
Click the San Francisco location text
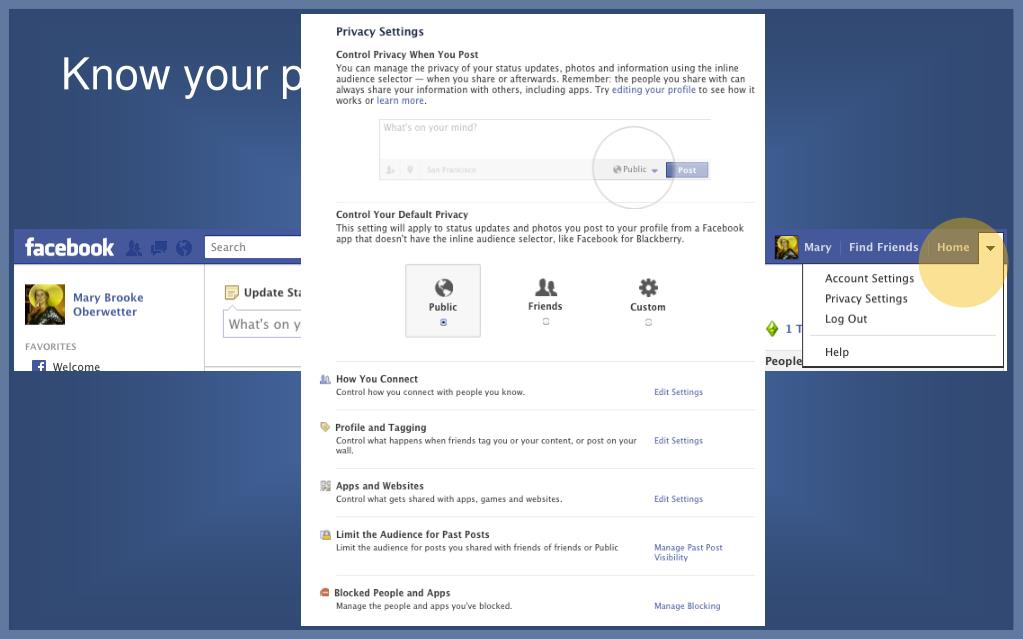click(x=451, y=170)
